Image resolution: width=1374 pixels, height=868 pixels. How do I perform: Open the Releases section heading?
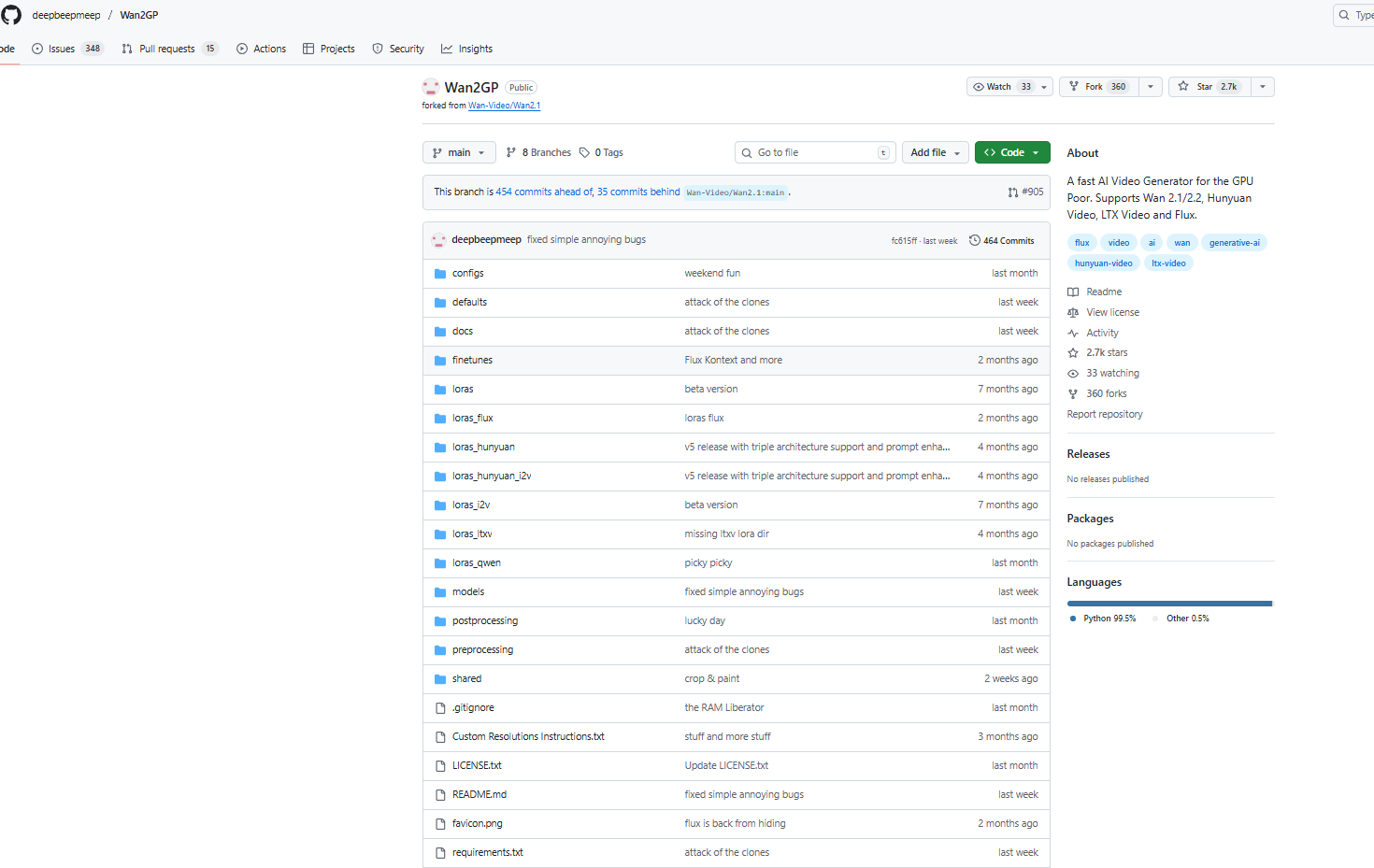[x=1088, y=454]
